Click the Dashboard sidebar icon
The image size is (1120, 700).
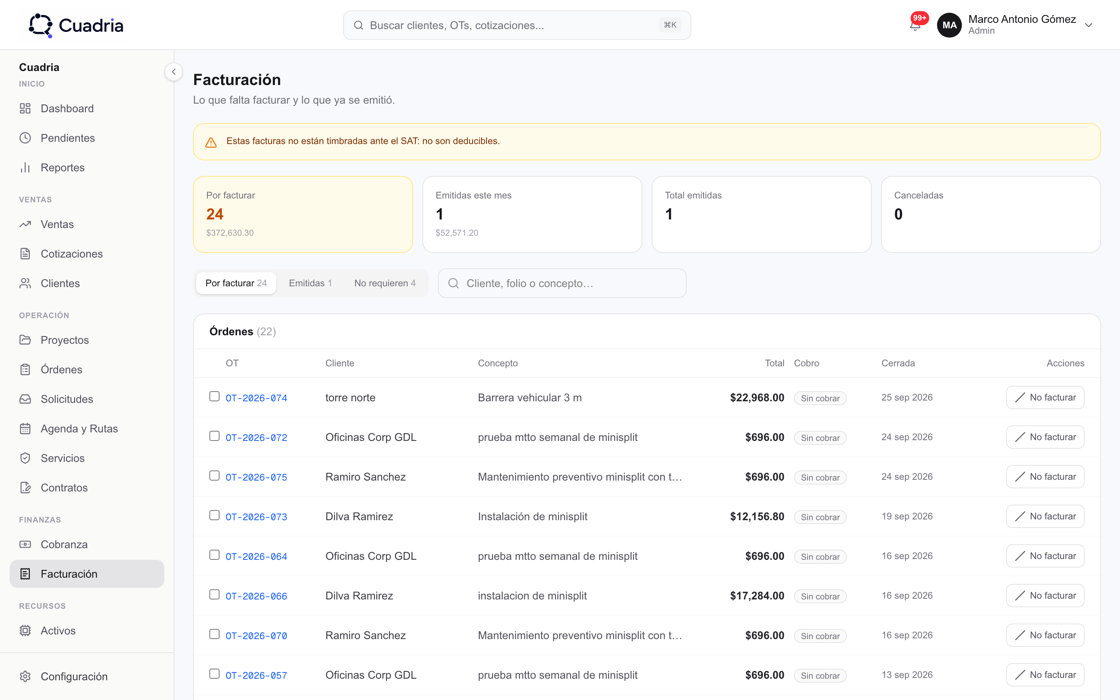(x=25, y=109)
